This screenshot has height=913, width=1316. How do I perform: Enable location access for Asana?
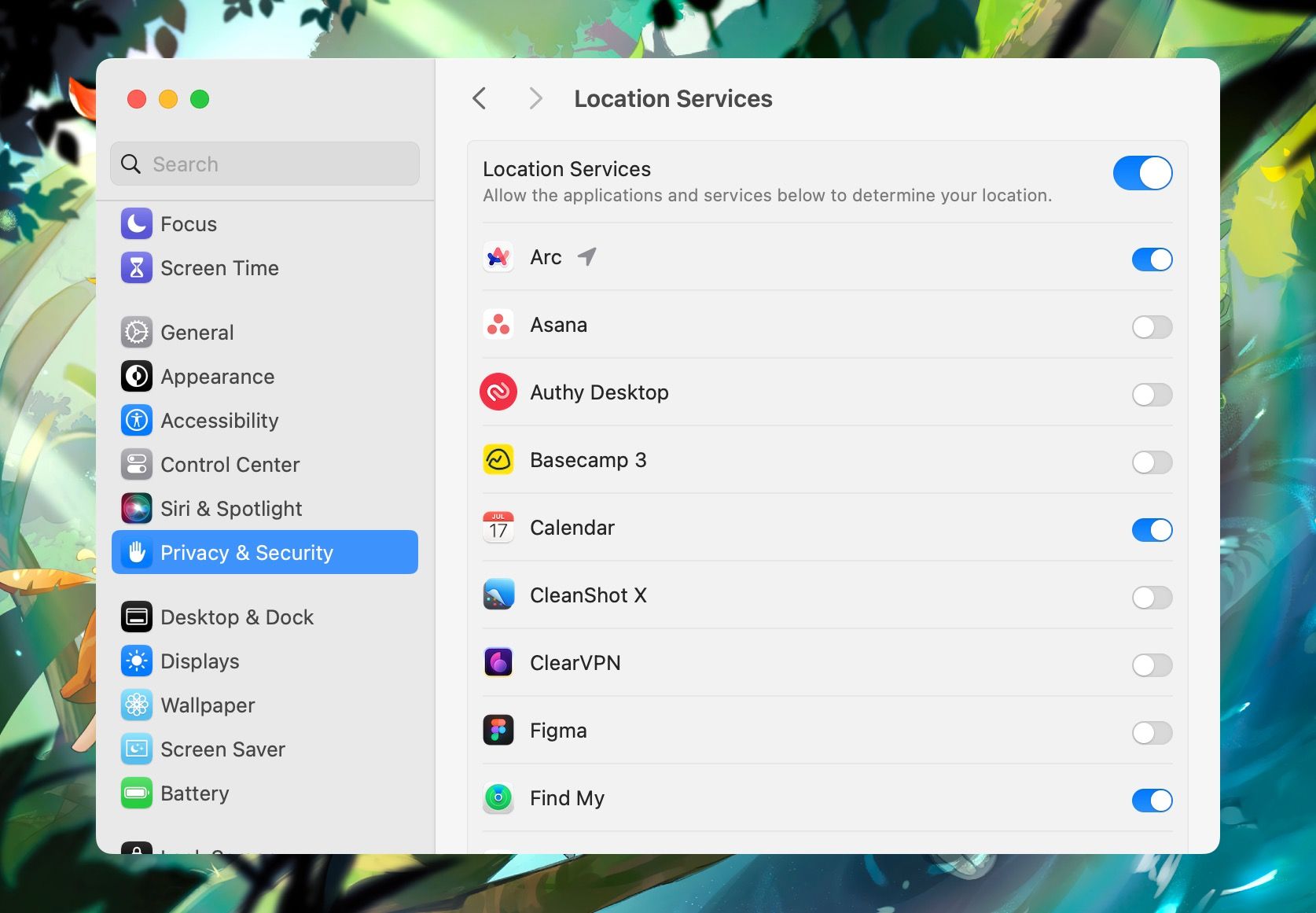pos(1151,327)
